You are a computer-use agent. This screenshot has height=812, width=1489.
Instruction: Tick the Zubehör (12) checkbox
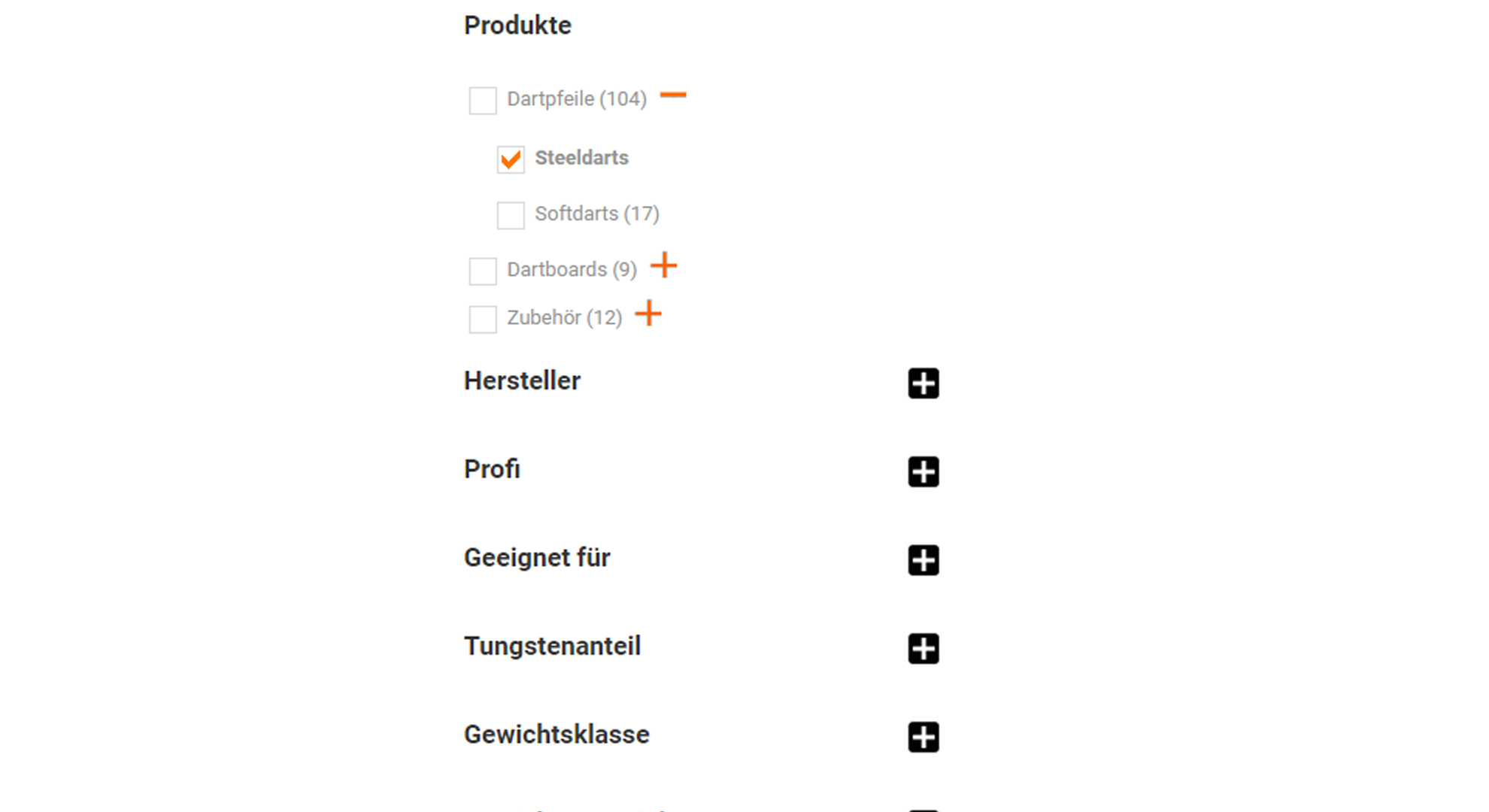pos(483,319)
